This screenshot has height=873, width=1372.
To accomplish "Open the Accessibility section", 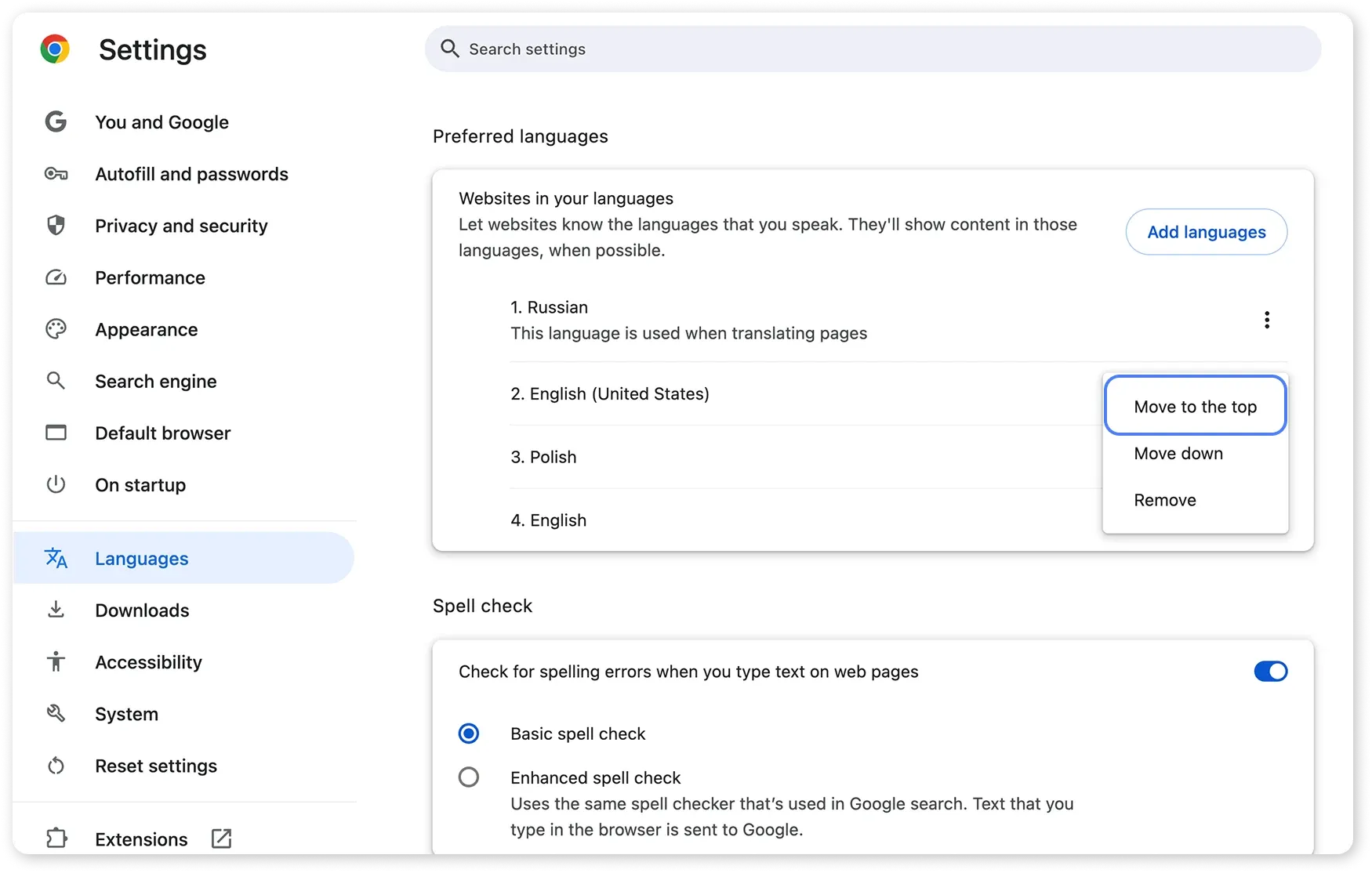I will pos(147,662).
